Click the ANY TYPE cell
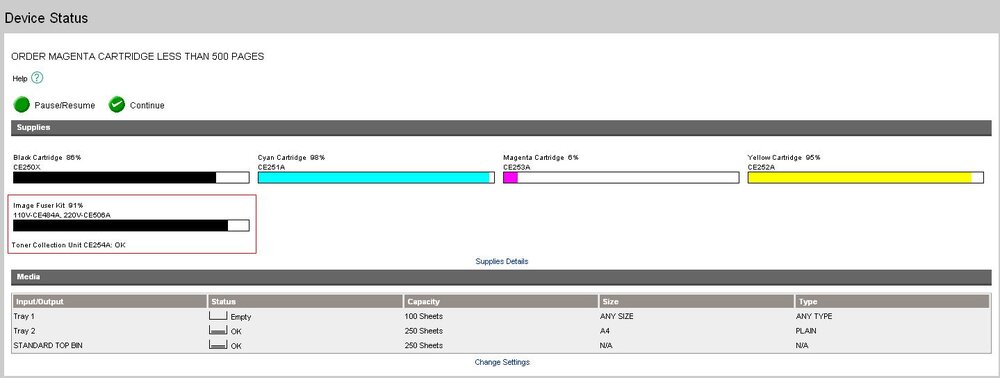 tap(814, 316)
